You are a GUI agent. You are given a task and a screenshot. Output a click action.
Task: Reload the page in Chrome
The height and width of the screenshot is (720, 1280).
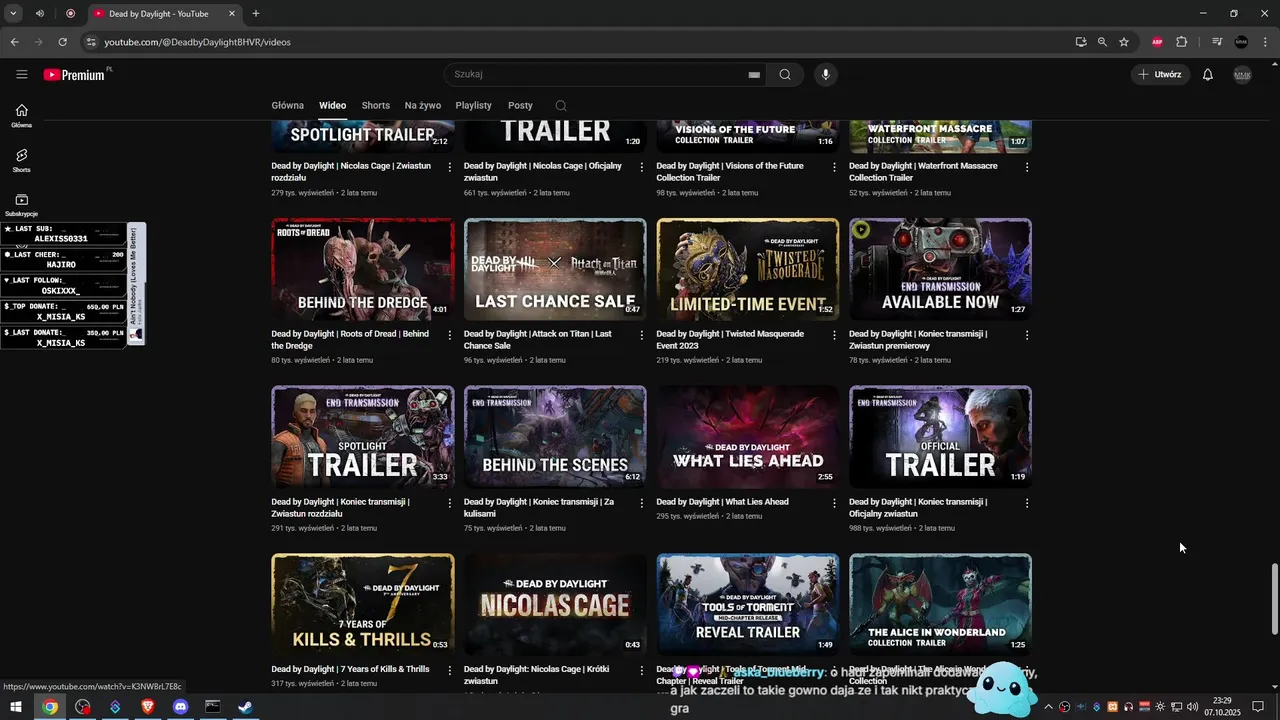(x=62, y=42)
